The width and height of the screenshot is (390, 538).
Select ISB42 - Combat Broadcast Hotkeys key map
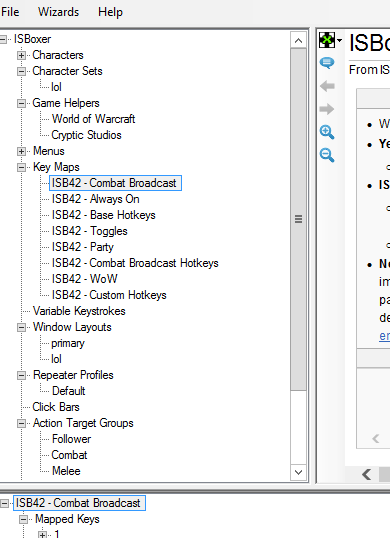pos(135,263)
